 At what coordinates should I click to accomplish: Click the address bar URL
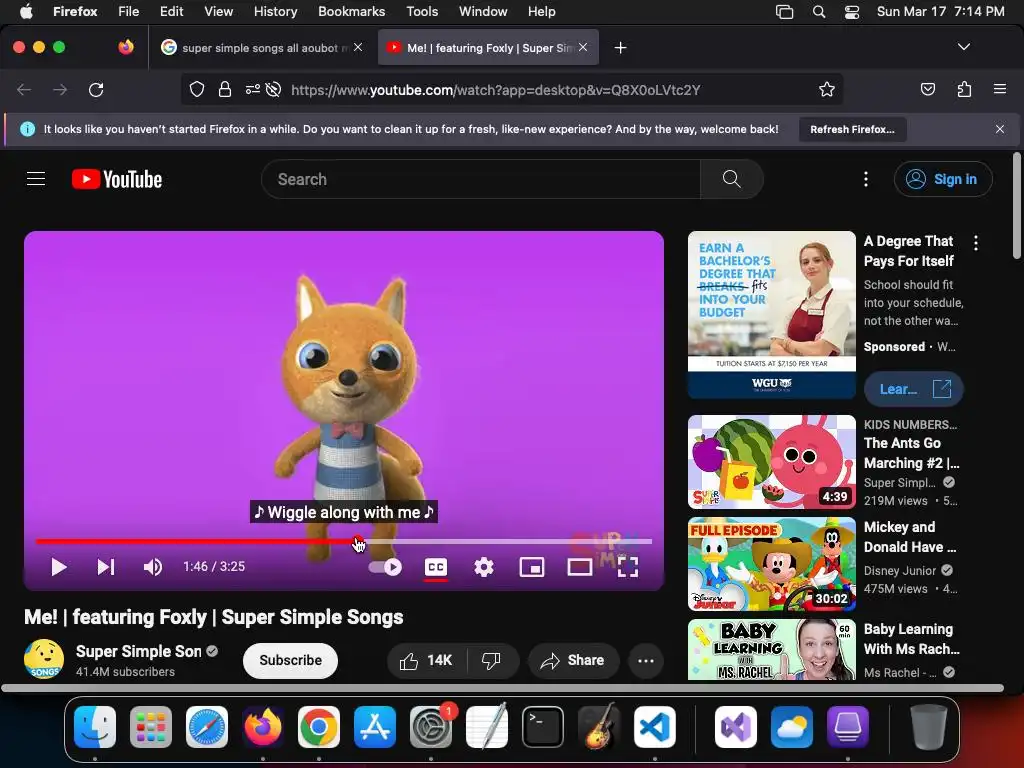click(x=496, y=90)
